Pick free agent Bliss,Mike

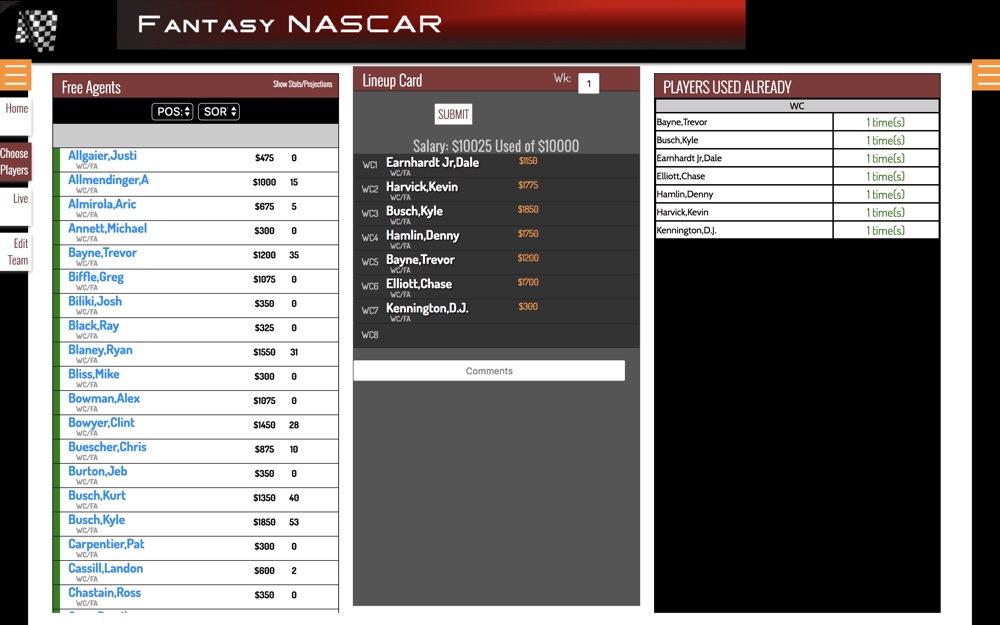(94, 374)
